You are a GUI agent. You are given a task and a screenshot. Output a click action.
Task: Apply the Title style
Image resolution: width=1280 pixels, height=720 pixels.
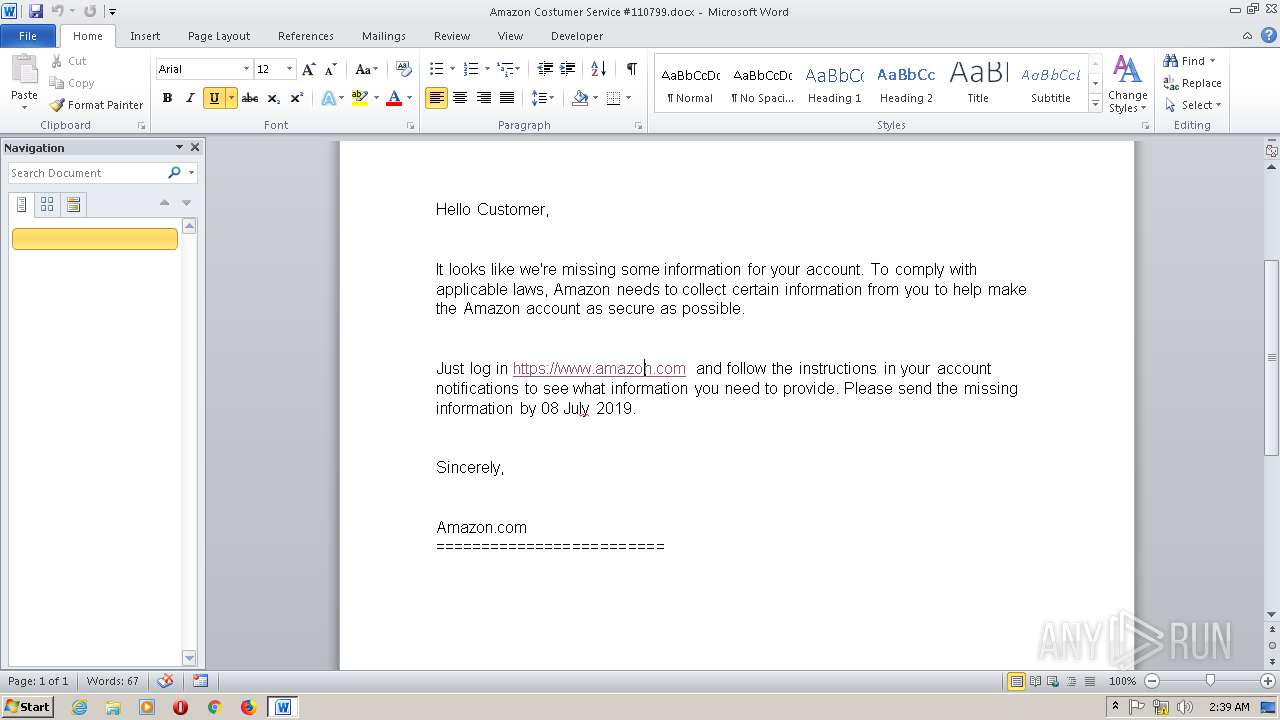[978, 84]
